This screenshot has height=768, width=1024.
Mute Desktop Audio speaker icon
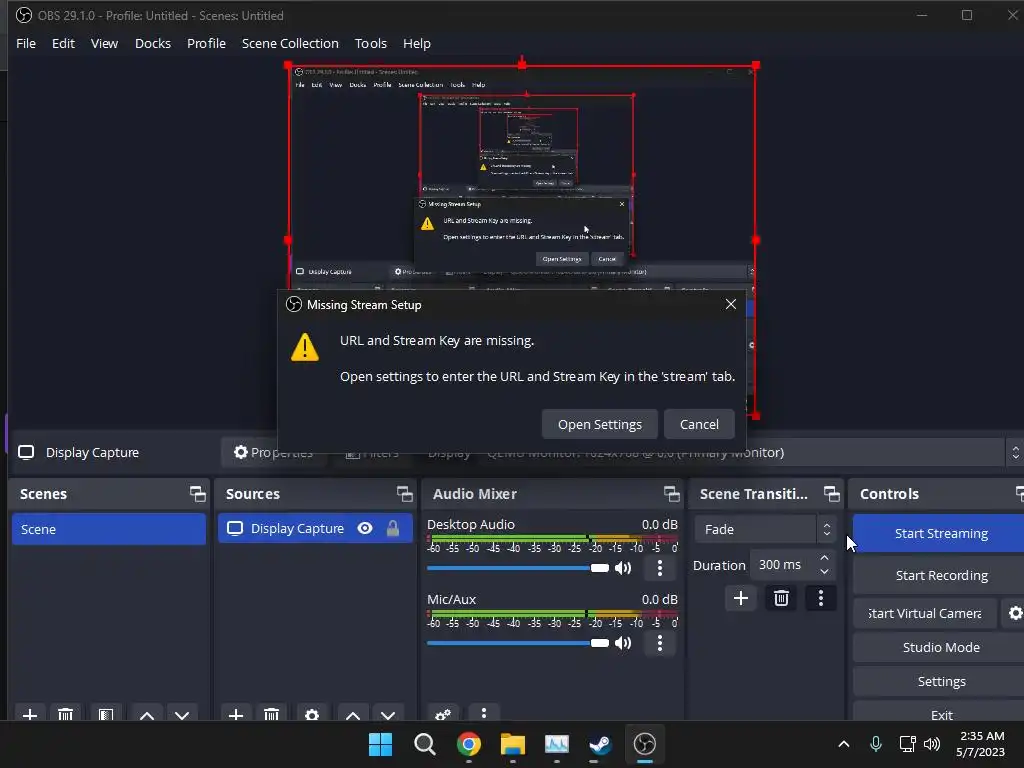[x=623, y=568]
